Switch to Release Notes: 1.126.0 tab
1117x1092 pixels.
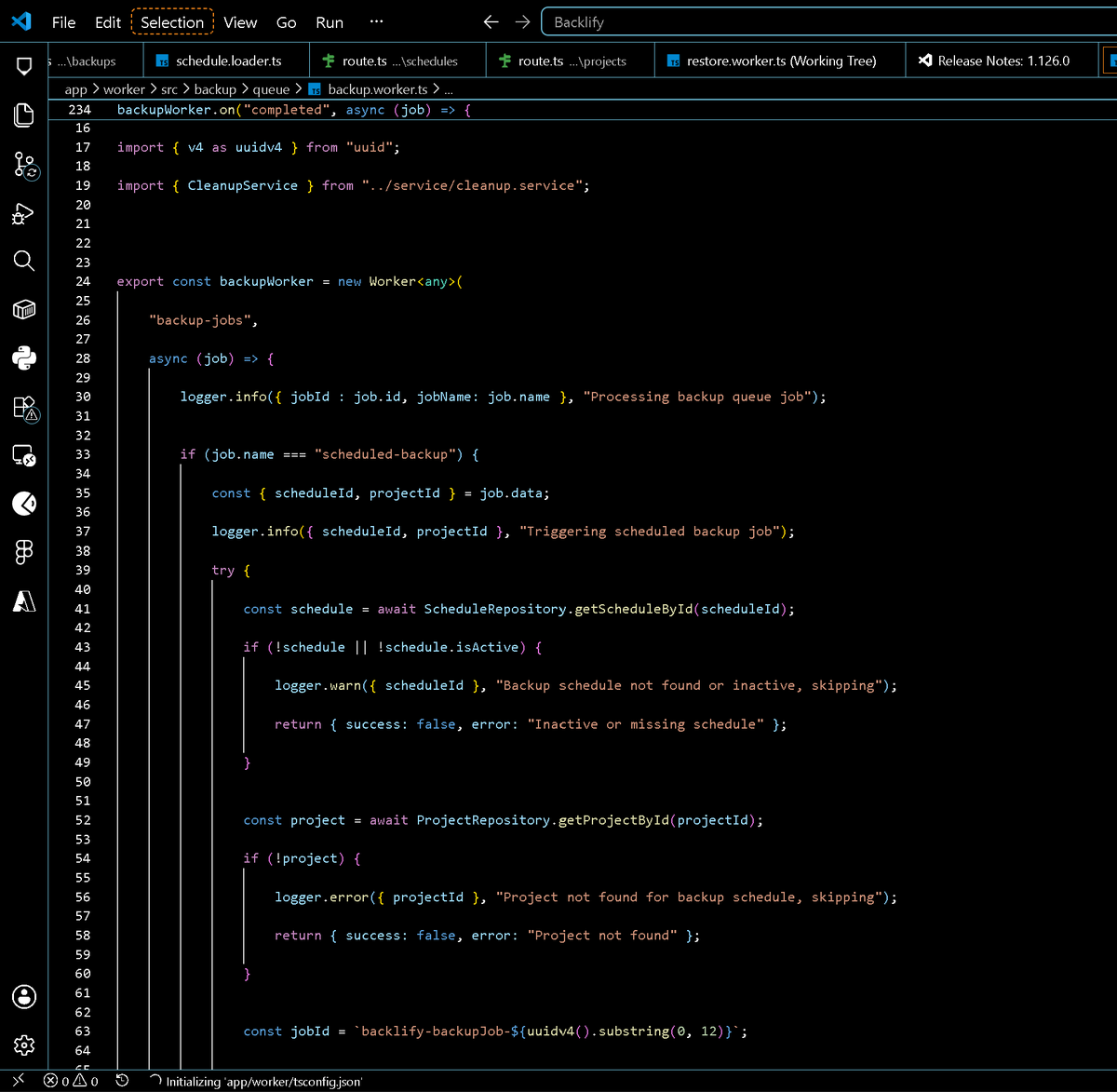tap(1003, 61)
